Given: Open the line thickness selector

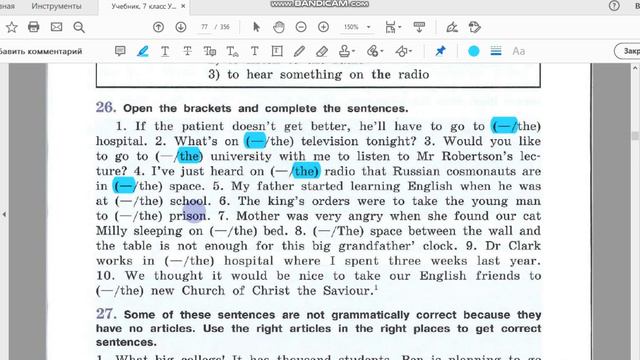Looking at the screenshot, I should click(x=496, y=51).
